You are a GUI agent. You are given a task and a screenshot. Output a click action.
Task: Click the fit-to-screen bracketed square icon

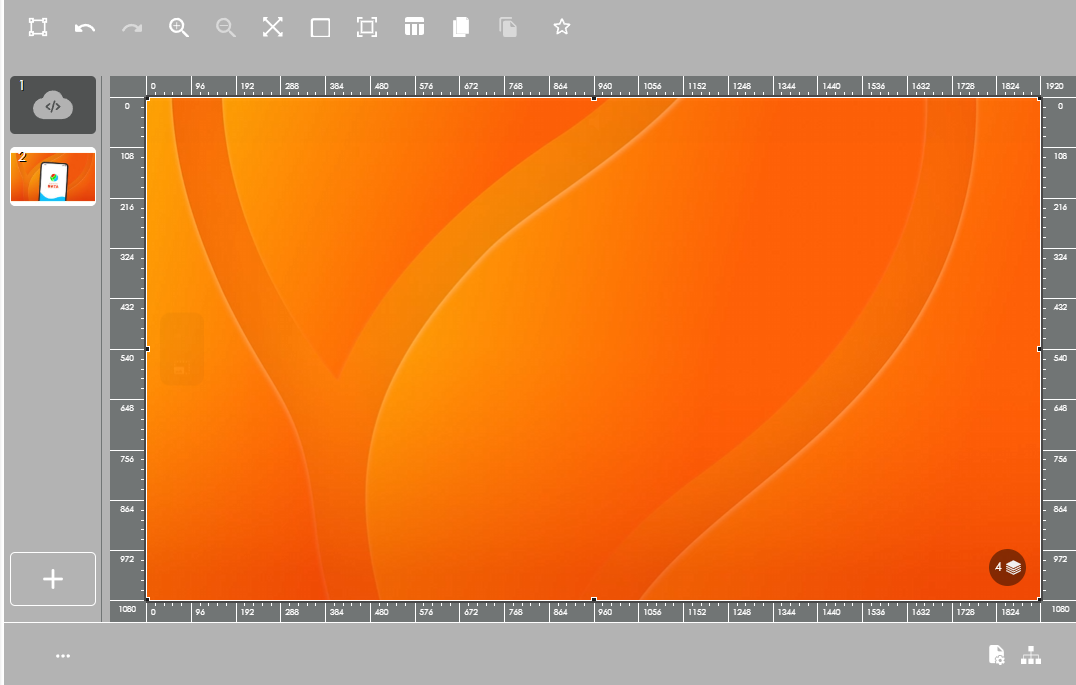367,27
